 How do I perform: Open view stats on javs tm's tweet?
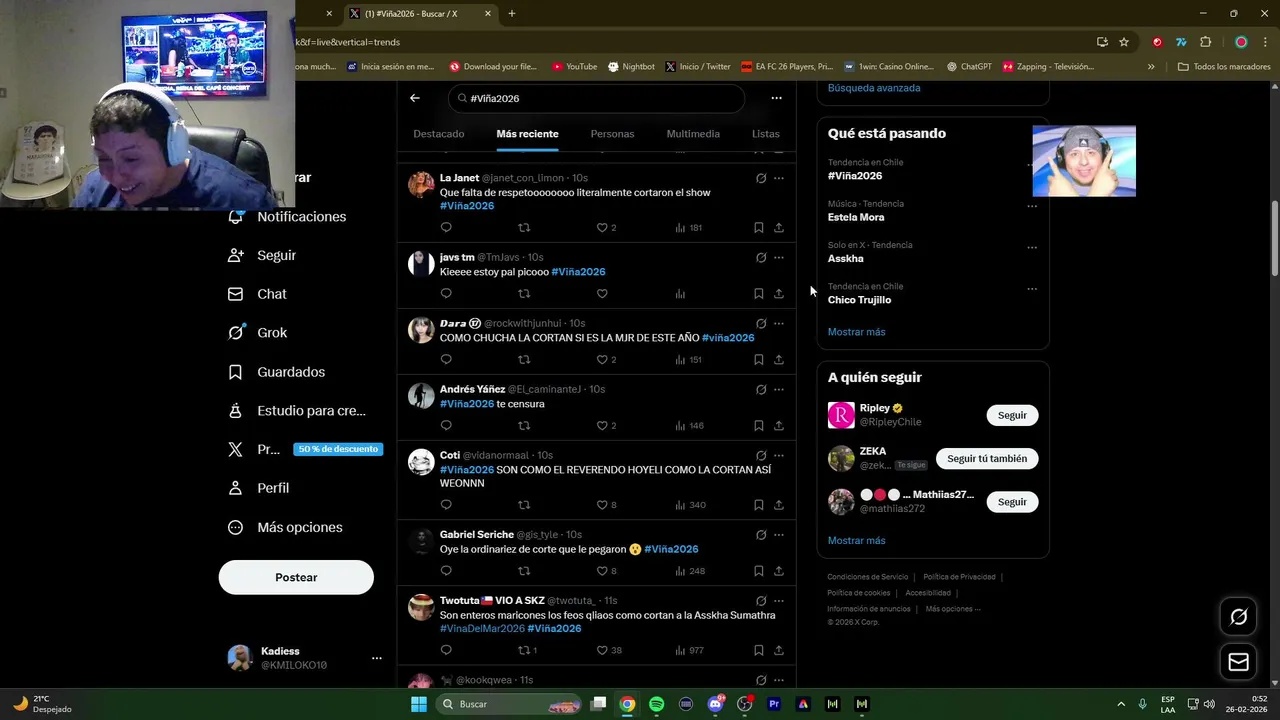coord(680,294)
